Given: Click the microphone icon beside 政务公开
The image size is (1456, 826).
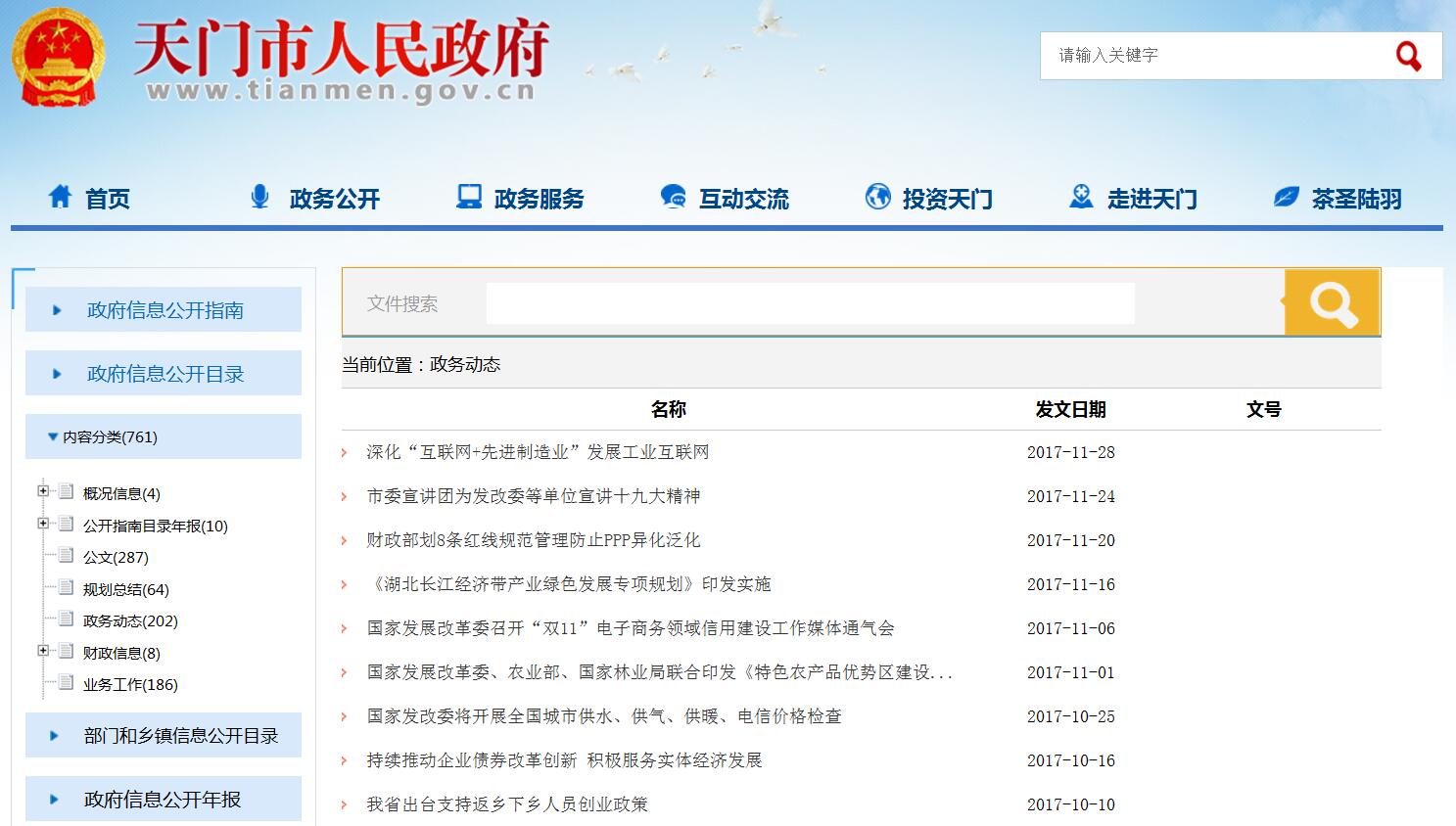Looking at the screenshot, I should click(259, 197).
